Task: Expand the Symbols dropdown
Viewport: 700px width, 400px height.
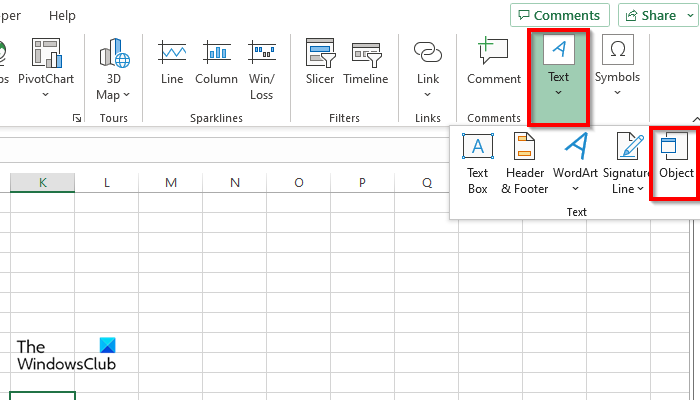Action: click(617, 92)
